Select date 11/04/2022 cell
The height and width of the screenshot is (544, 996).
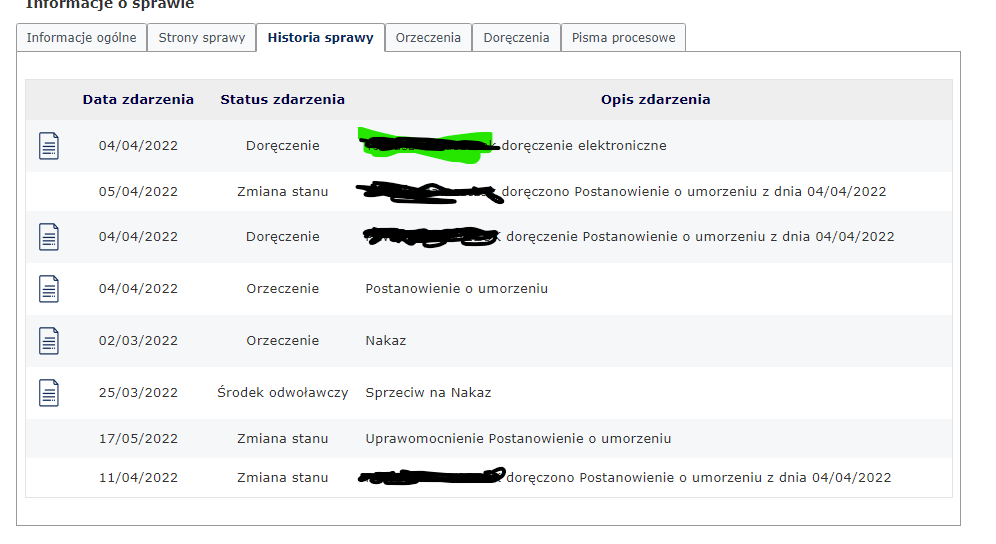138,478
